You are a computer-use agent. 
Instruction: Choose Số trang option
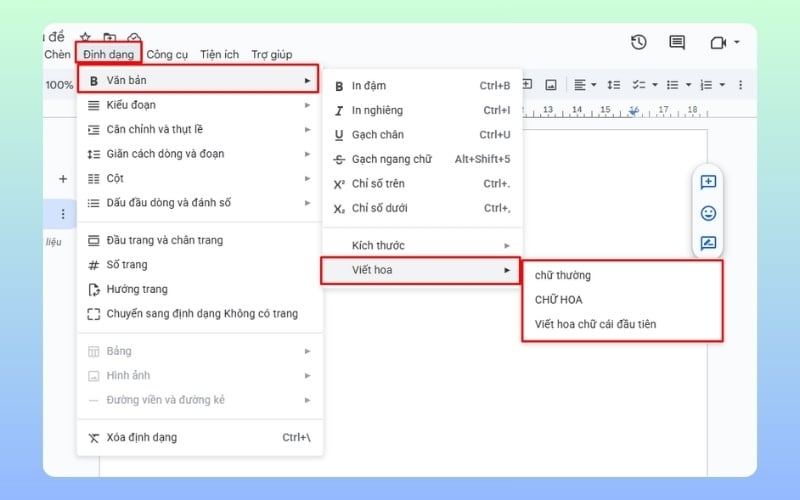click(199, 265)
